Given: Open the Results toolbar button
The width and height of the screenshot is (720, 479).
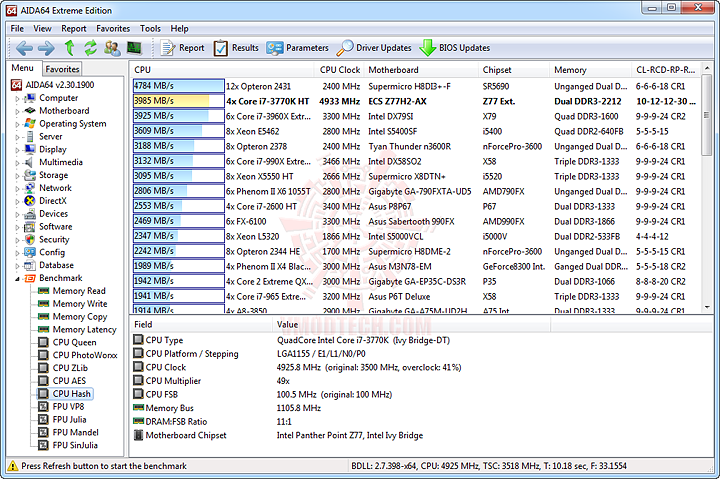Looking at the screenshot, I should pyautogui.click(x=236, y=48).
